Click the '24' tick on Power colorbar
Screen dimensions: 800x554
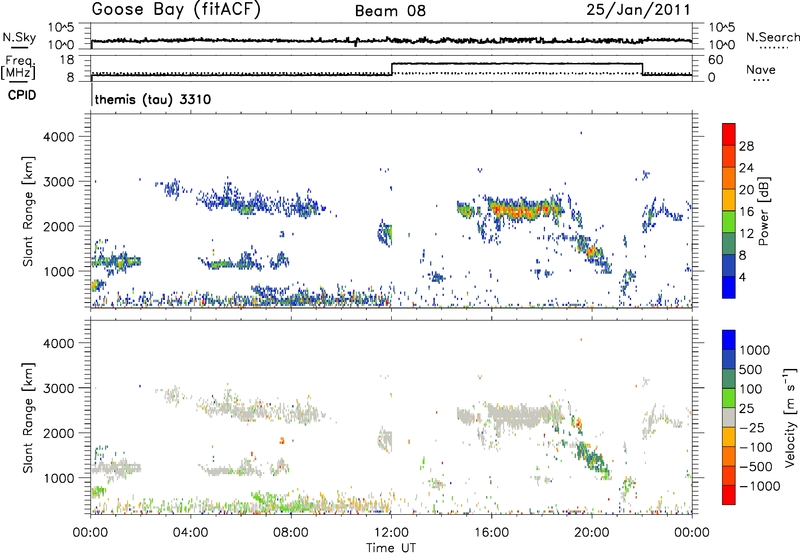[x=746, y=168]
